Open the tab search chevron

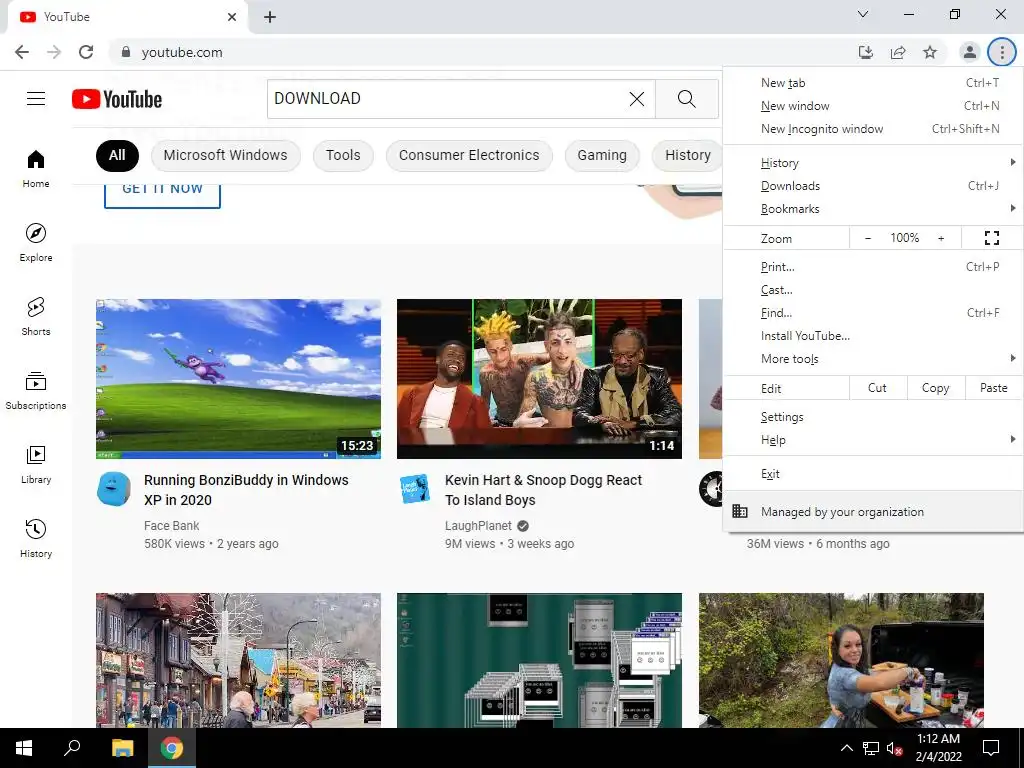point(863,14)
